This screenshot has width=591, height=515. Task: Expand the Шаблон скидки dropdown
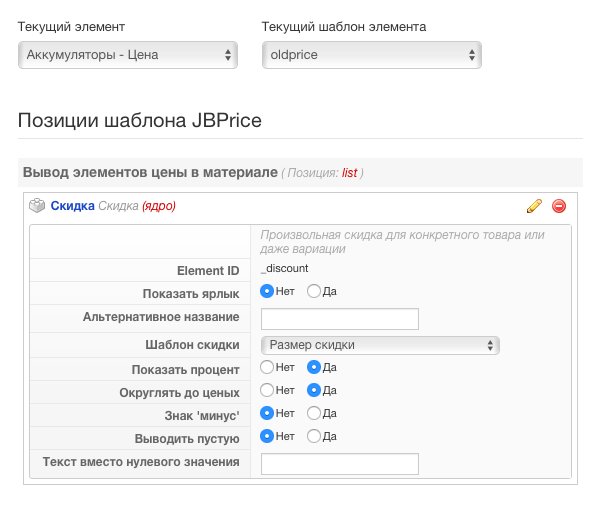(x=380, y=345)
